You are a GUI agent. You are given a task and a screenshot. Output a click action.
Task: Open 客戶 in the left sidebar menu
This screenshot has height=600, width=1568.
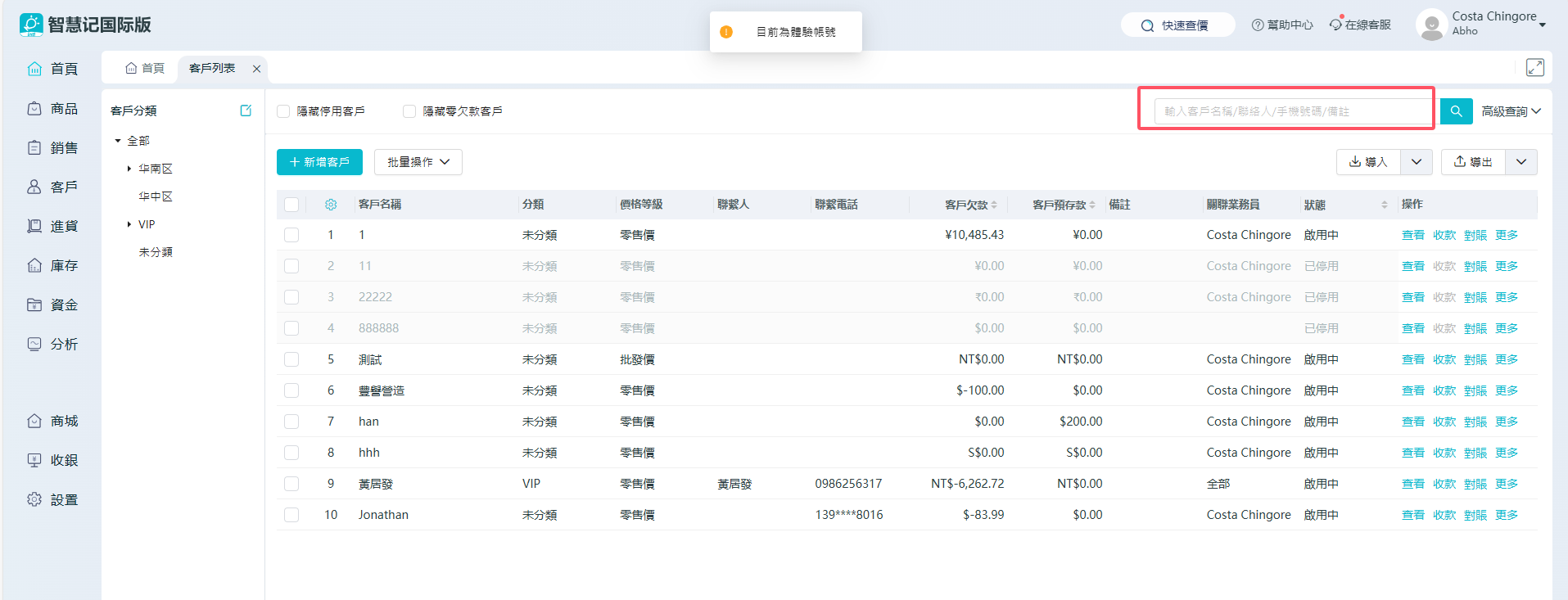[x=53, y=187]
